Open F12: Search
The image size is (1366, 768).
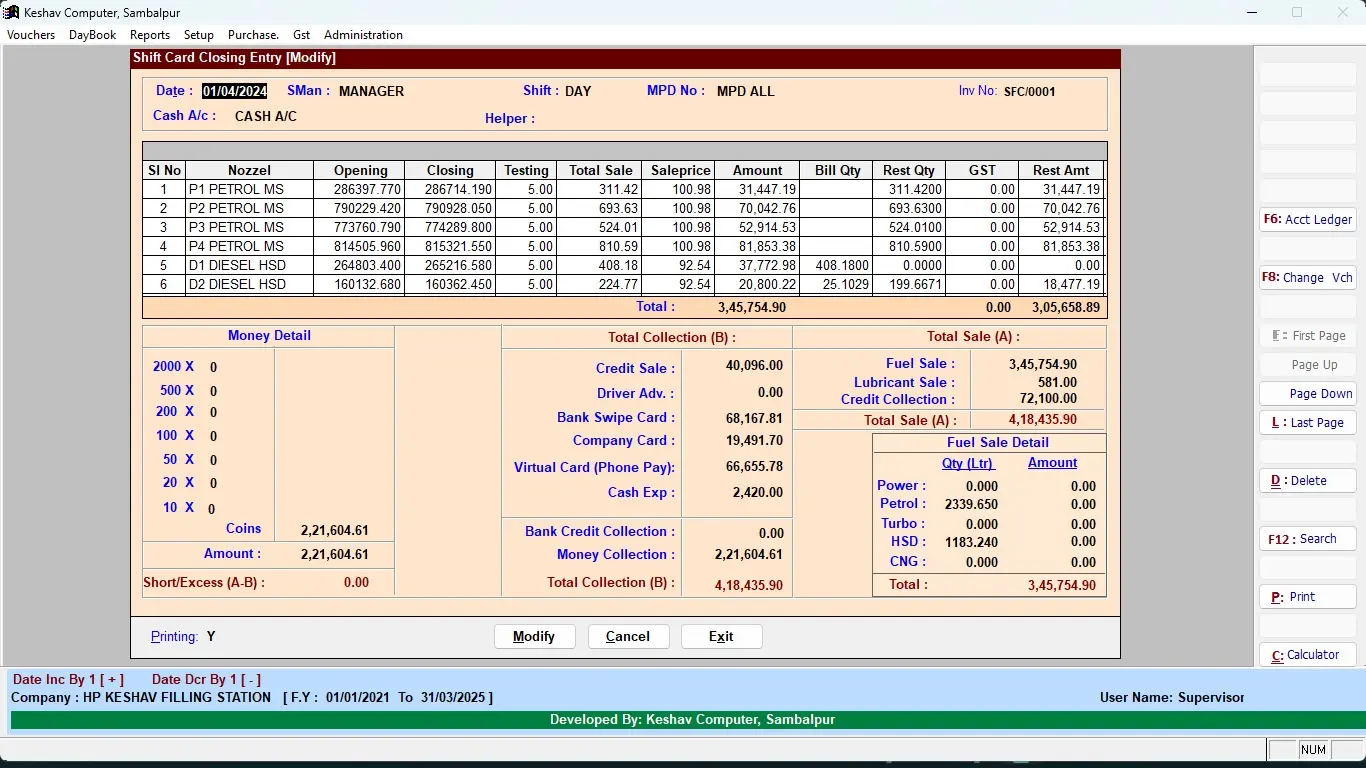[x=1308, y=539]
